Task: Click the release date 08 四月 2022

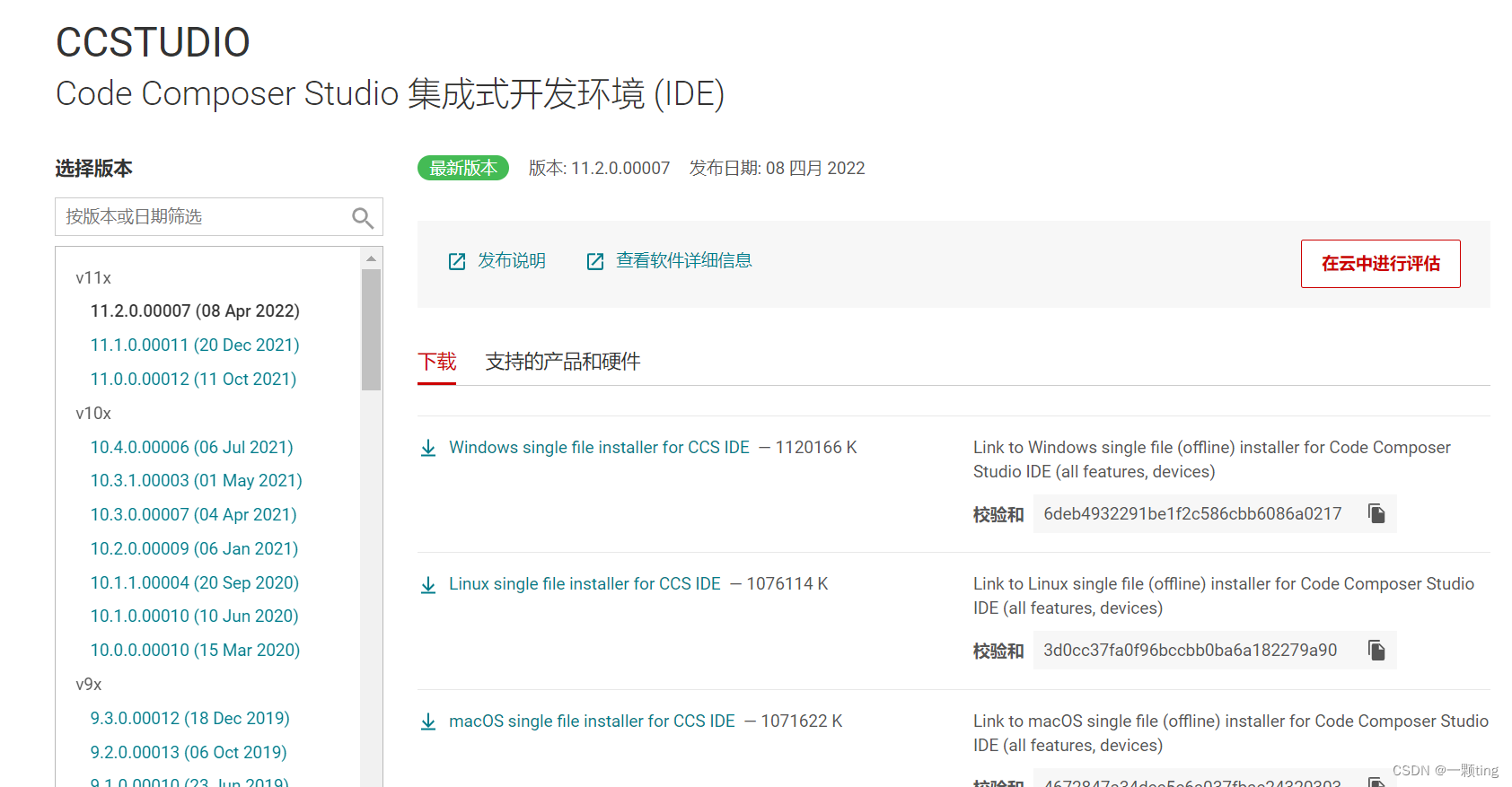Action: (815, 168)
